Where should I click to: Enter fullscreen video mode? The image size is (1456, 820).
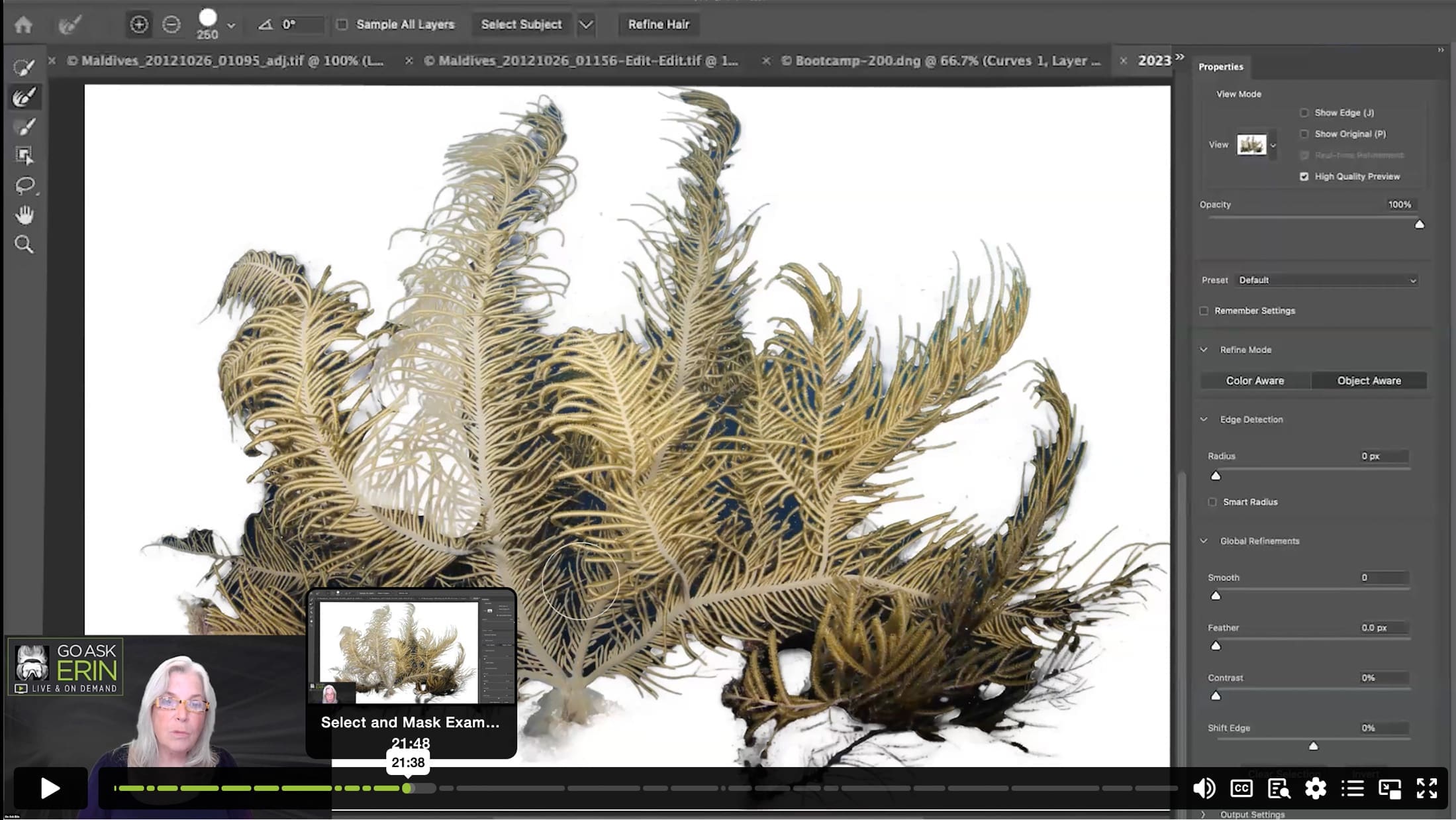[x=1427, y=788]
